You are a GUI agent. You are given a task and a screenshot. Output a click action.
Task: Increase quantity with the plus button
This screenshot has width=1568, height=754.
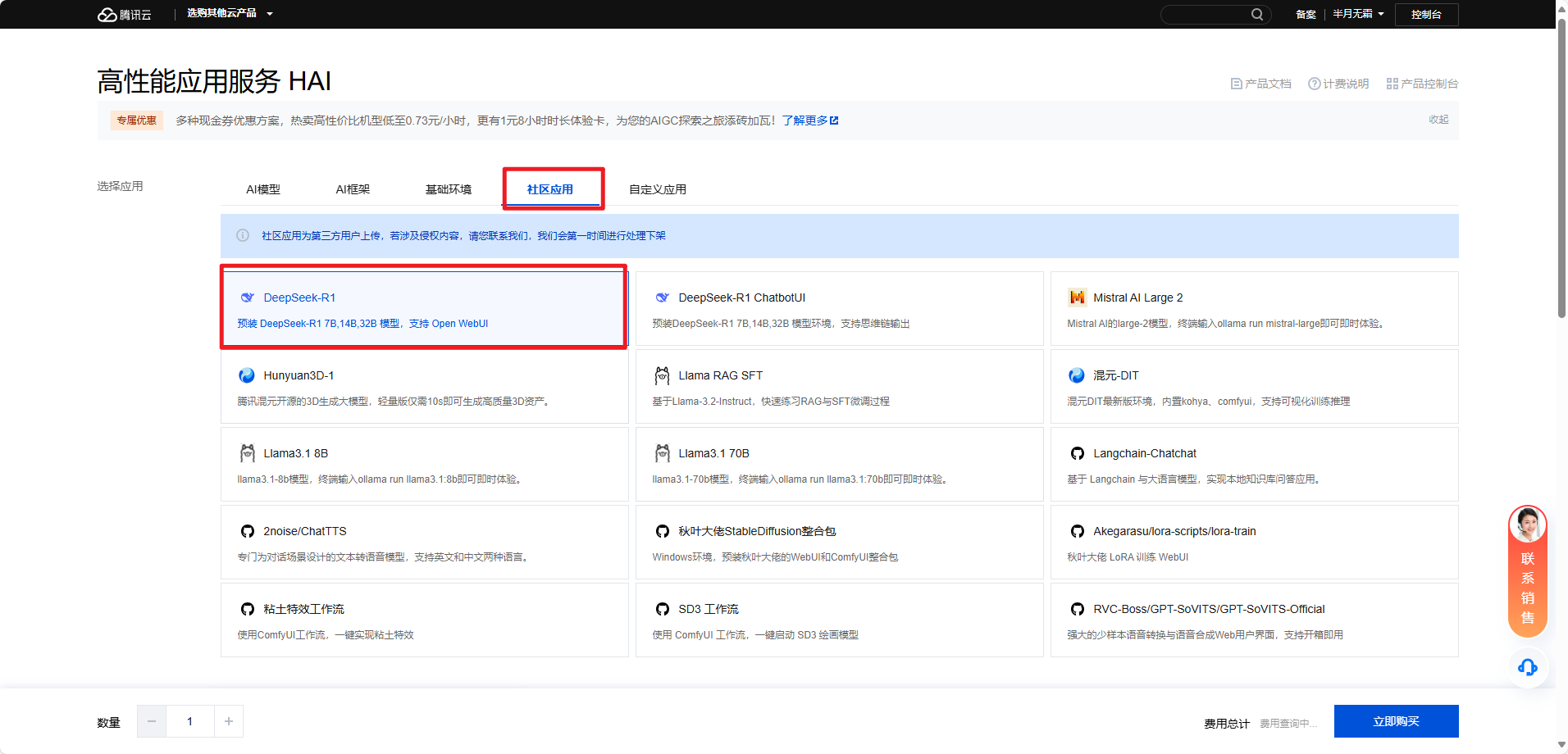pyautogui.click(x=229, y=721)
